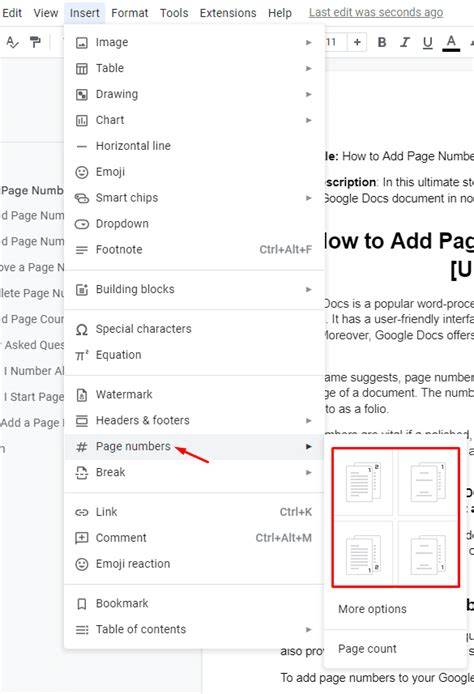
Task: Open Special characters dialog
Action: (194, 329)
